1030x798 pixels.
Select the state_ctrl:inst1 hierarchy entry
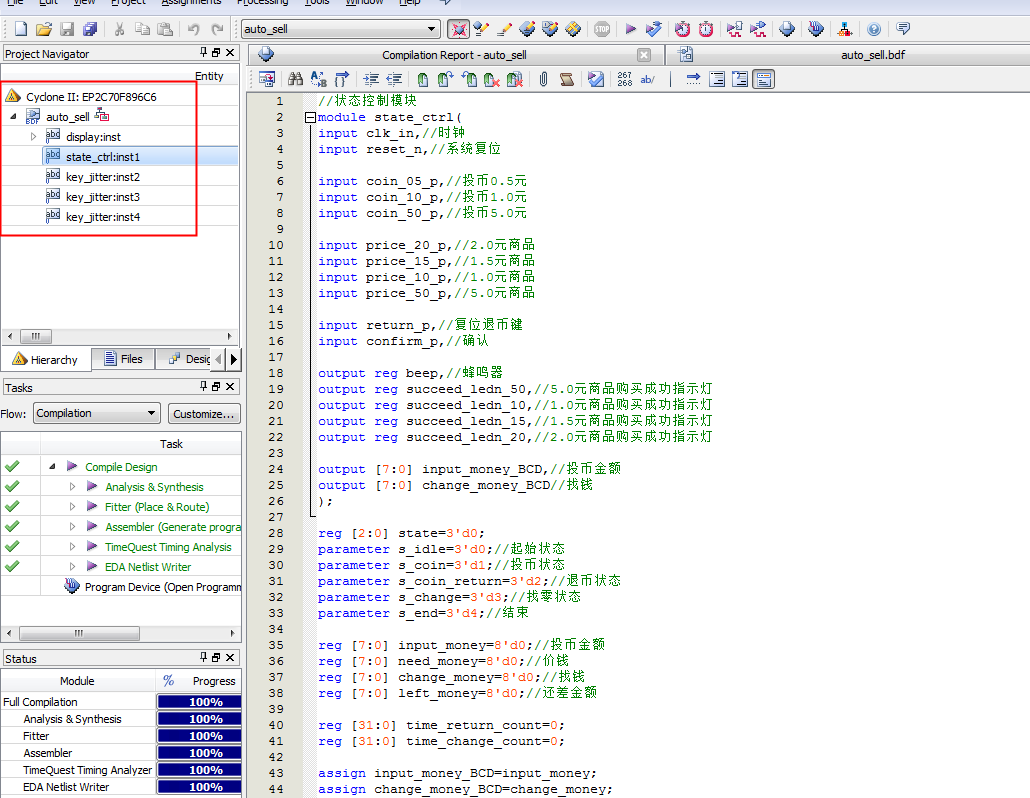[x=100, y=156]
